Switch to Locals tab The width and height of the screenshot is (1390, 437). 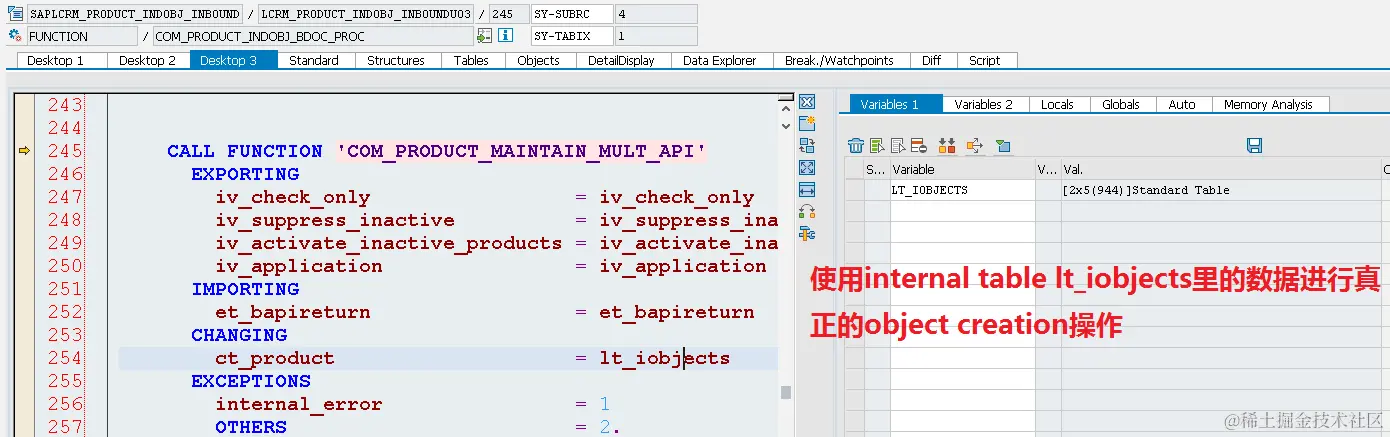point(1057,104)
